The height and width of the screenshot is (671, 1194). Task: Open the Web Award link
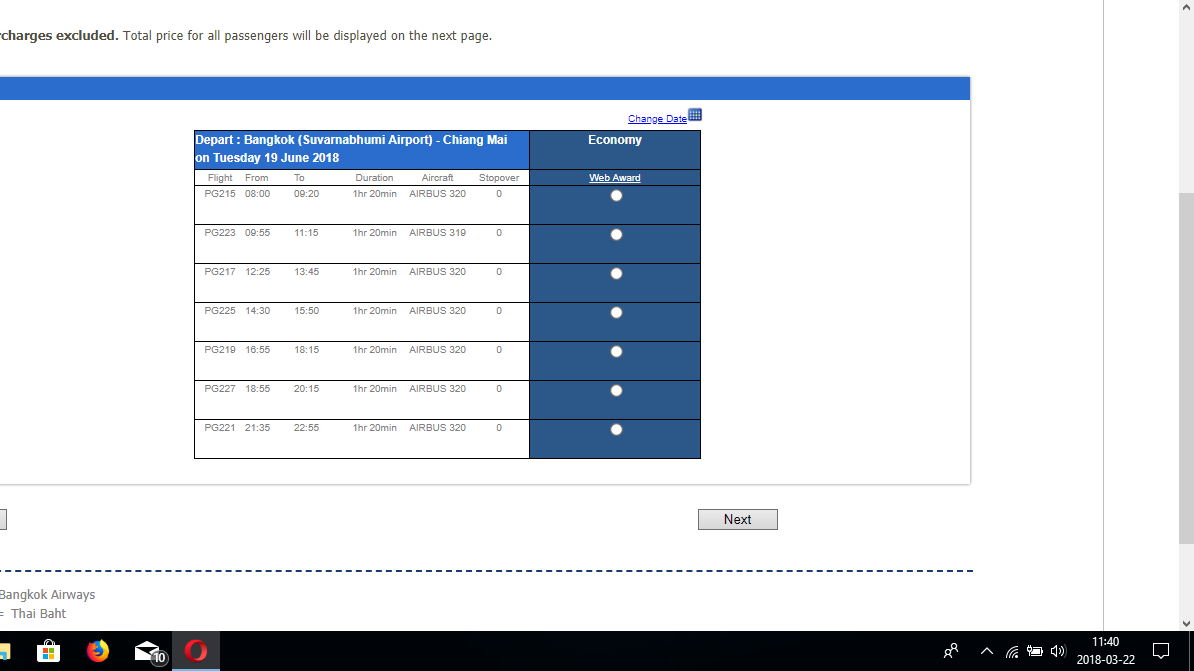point(615,177)
